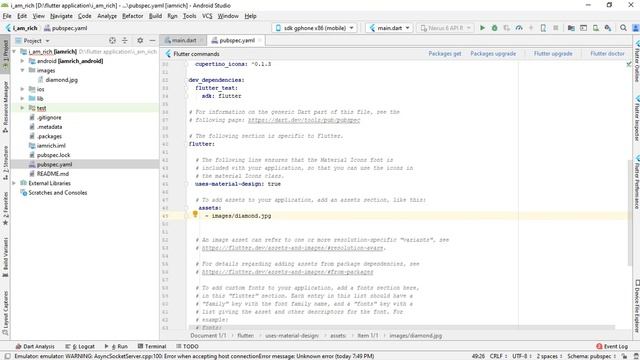Viewport: 640px width, 360px height.
Task: Click the 2 spaces indent setting
Action: point(549,356)
